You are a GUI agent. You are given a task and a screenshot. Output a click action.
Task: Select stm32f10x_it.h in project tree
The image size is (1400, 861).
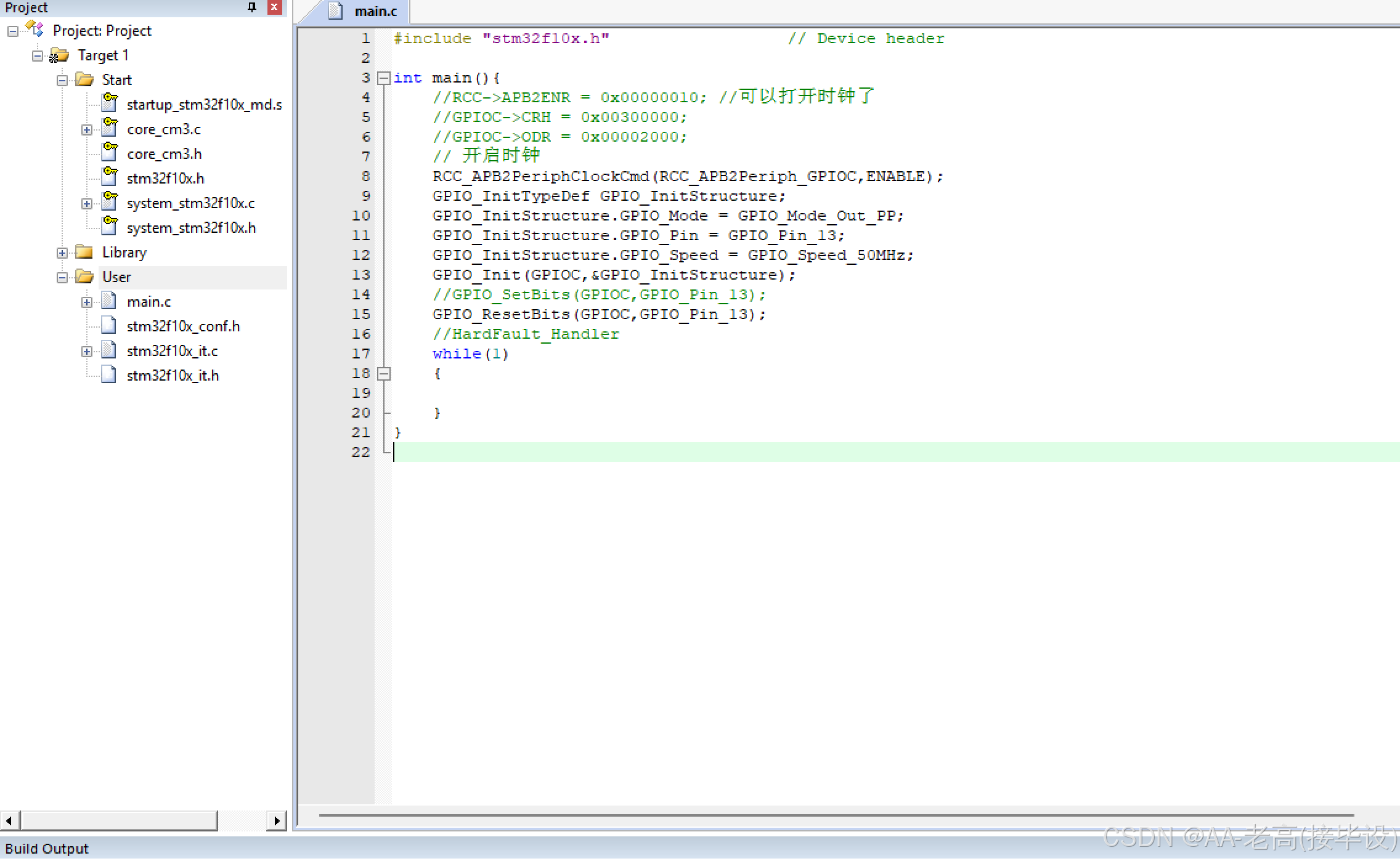click(x=173, y=376)
